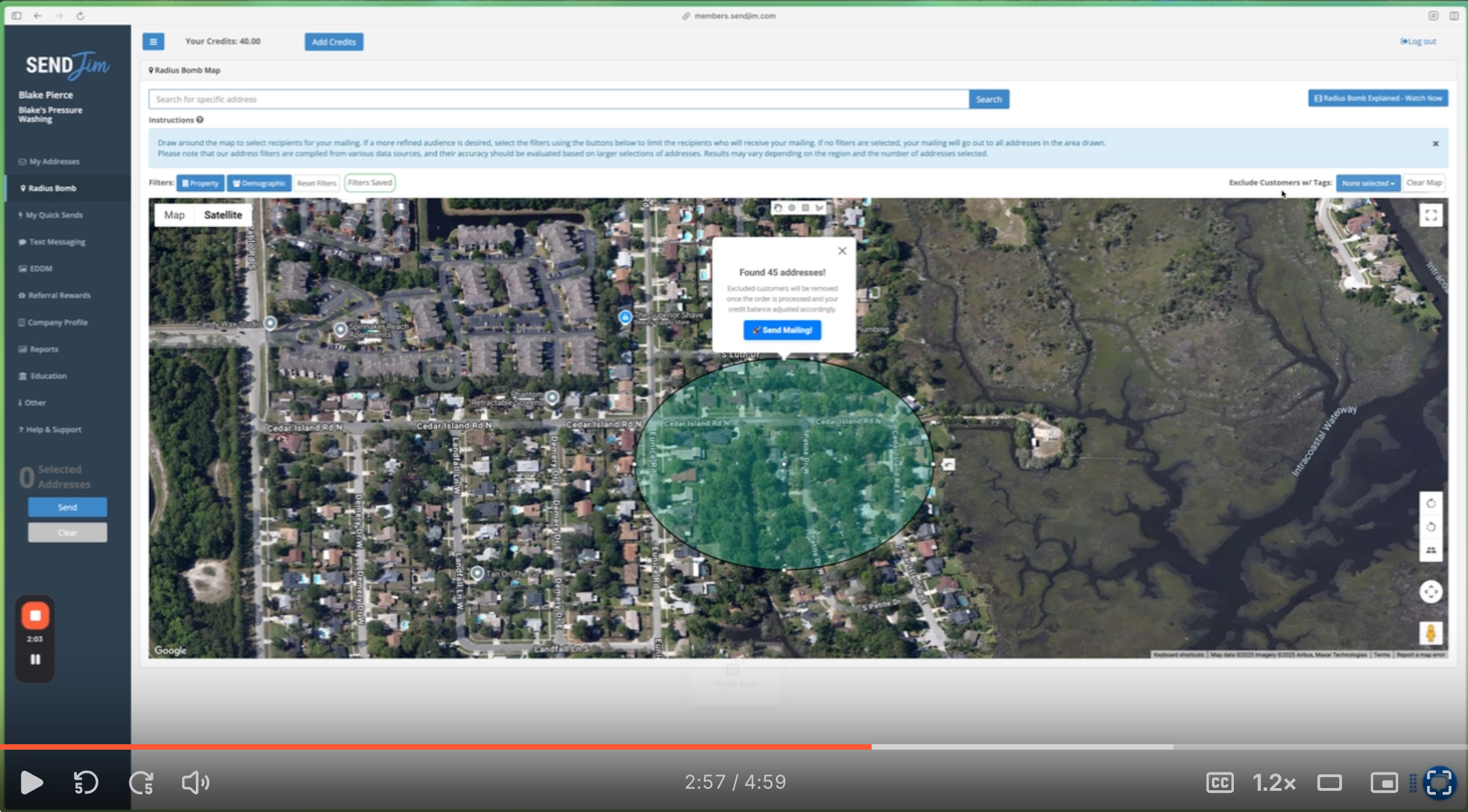This screenshot has height=812, width=1468.
Task: Toggle picture-in-picture mode
Action: [x=1383, y=782]
